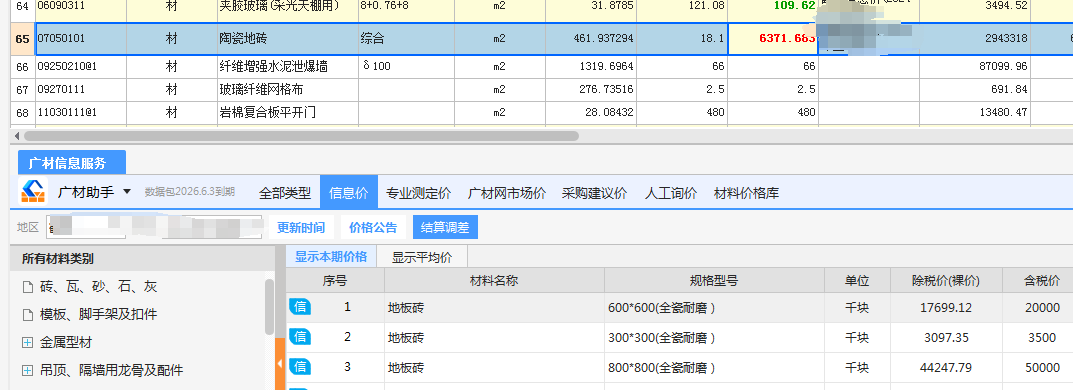Select the 模板、脚手架及扣件 category

(99, 315)
